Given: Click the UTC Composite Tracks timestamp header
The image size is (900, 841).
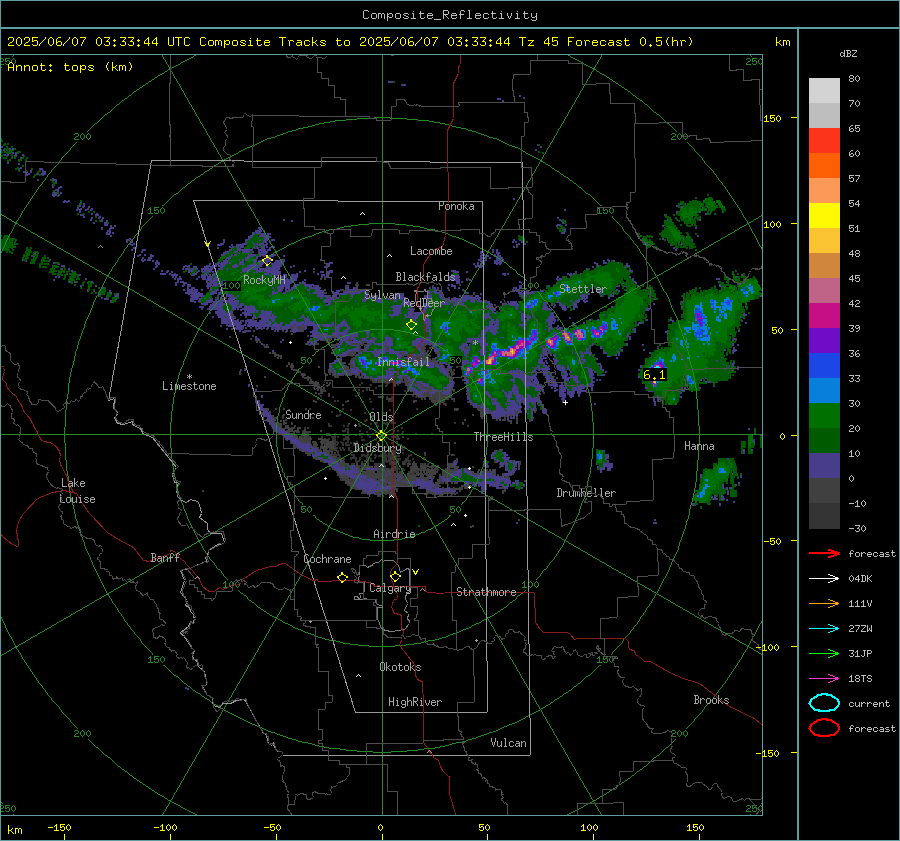Looking at the screenshot, I should [x=350, y=42].
